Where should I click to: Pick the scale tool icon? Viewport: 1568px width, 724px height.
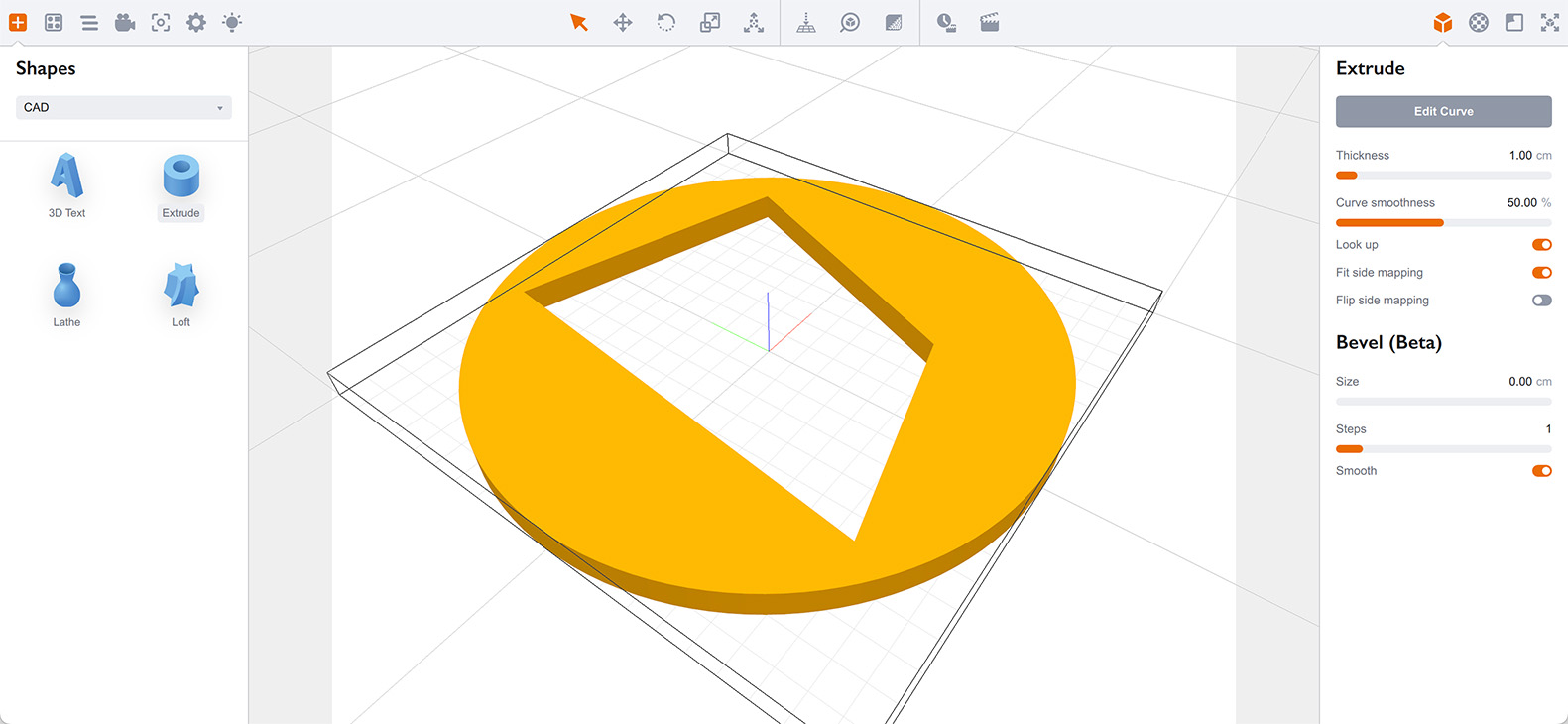coord(710,22)
